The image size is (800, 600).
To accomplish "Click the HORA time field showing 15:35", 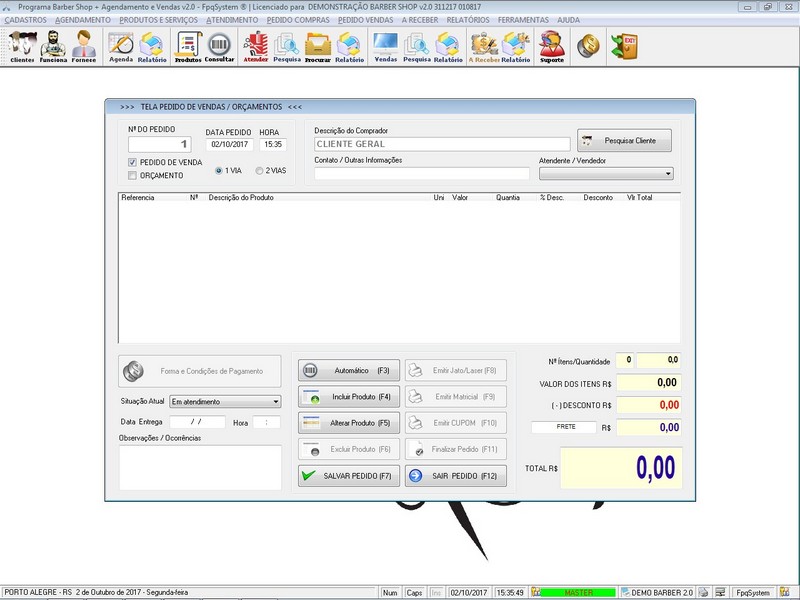I will tap(273, 144).
